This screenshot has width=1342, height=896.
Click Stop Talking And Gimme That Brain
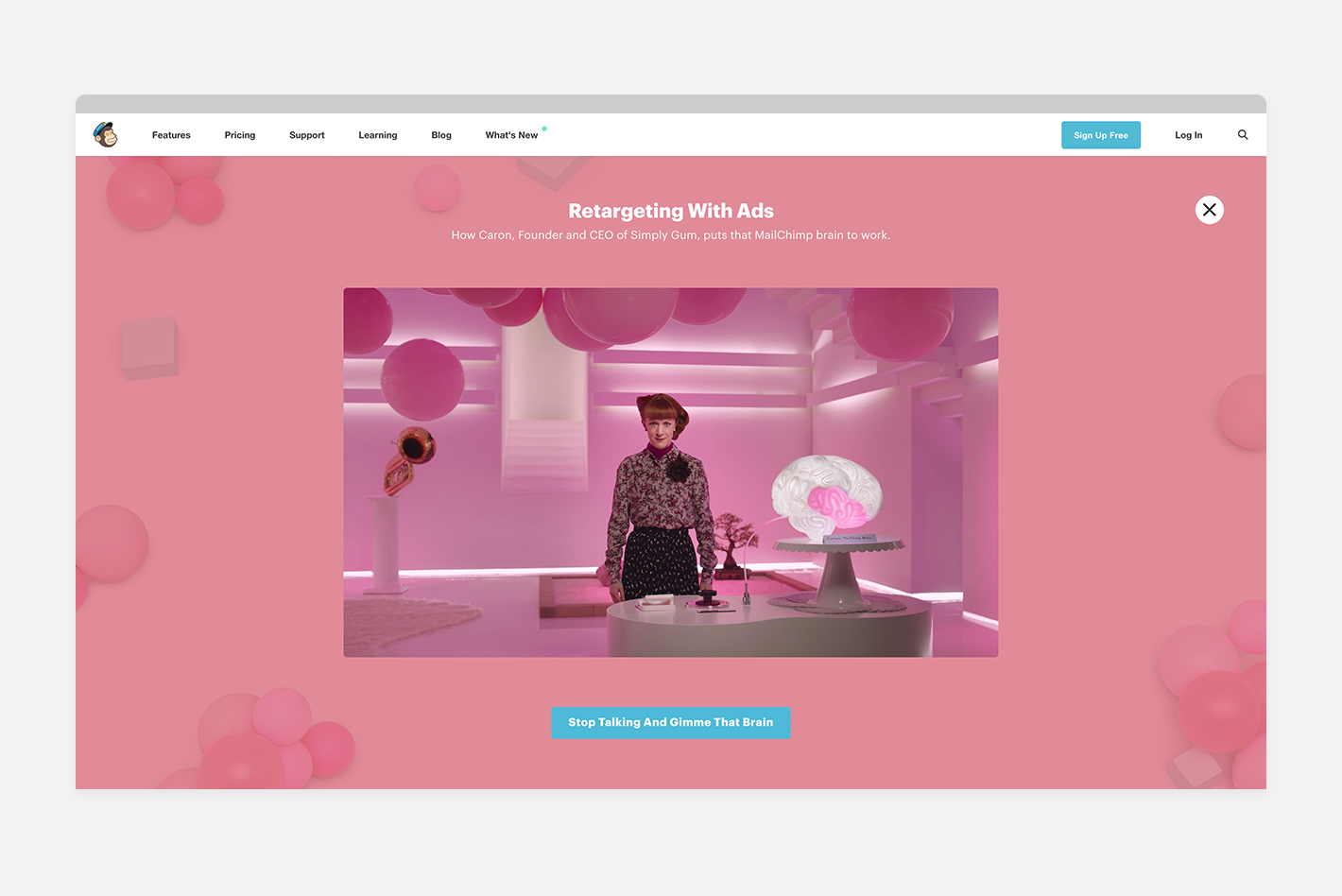671,722
